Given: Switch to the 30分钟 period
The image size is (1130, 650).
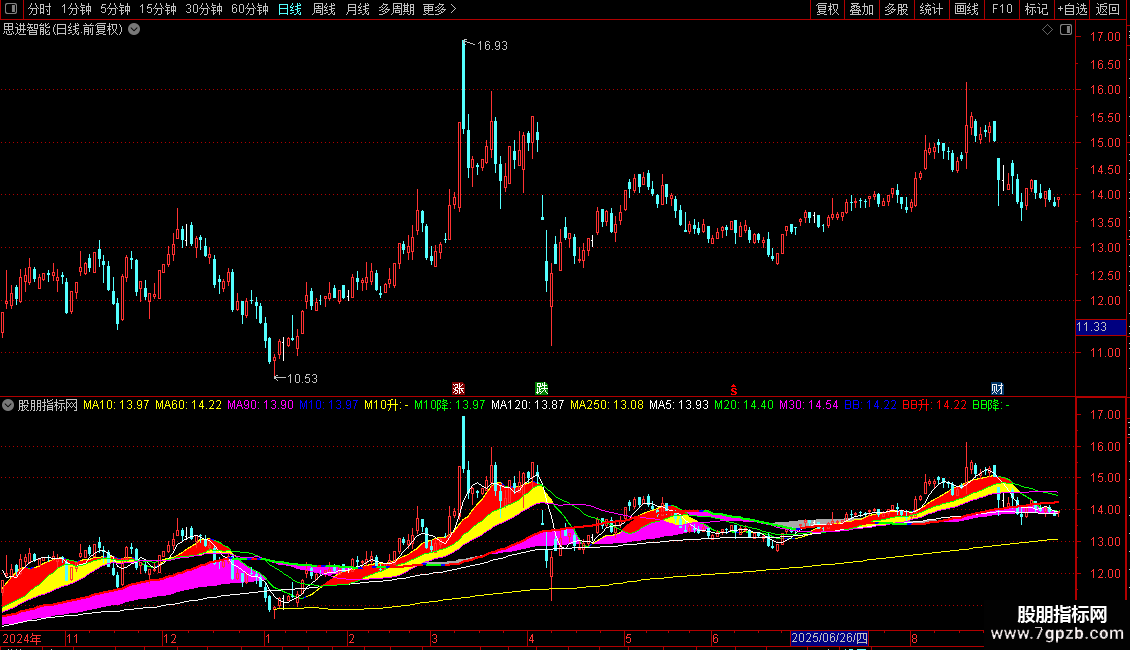Looking at the screenshot, I should [204, 9].
